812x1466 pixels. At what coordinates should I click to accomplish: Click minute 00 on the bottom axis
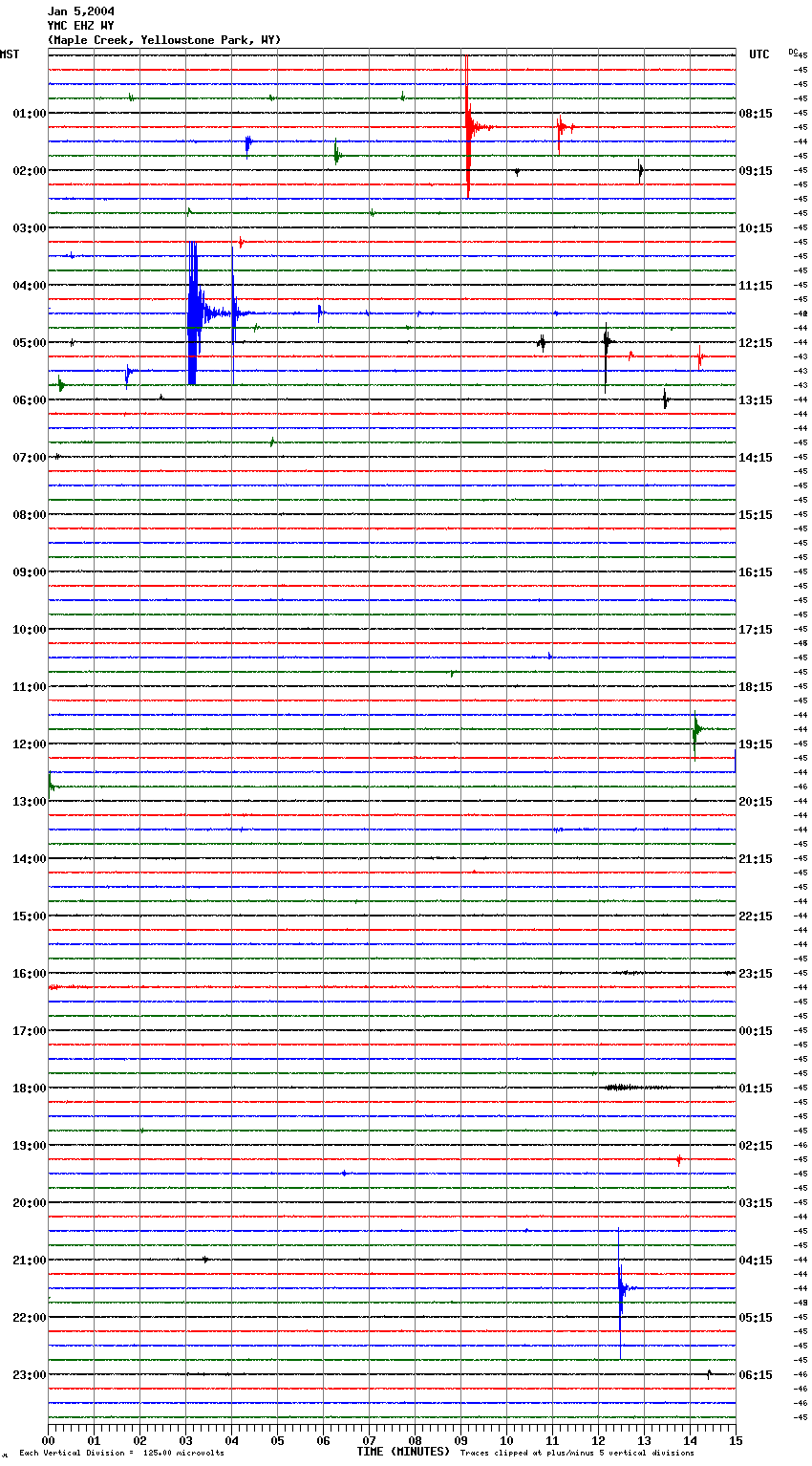pos(48,1440)
